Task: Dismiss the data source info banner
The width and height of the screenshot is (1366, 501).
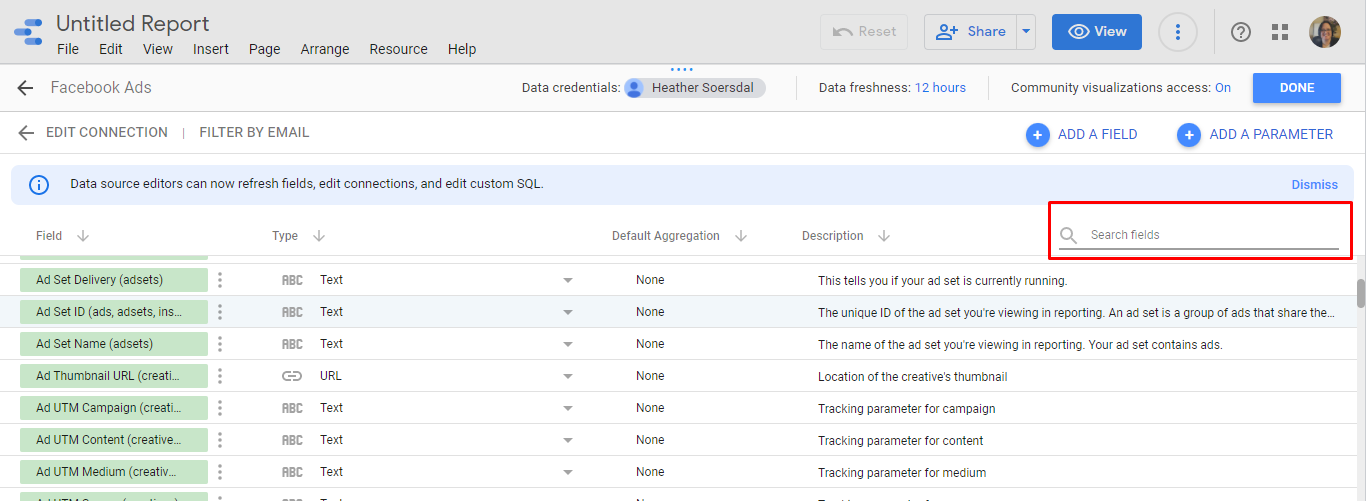Action: pos(1314,185)
